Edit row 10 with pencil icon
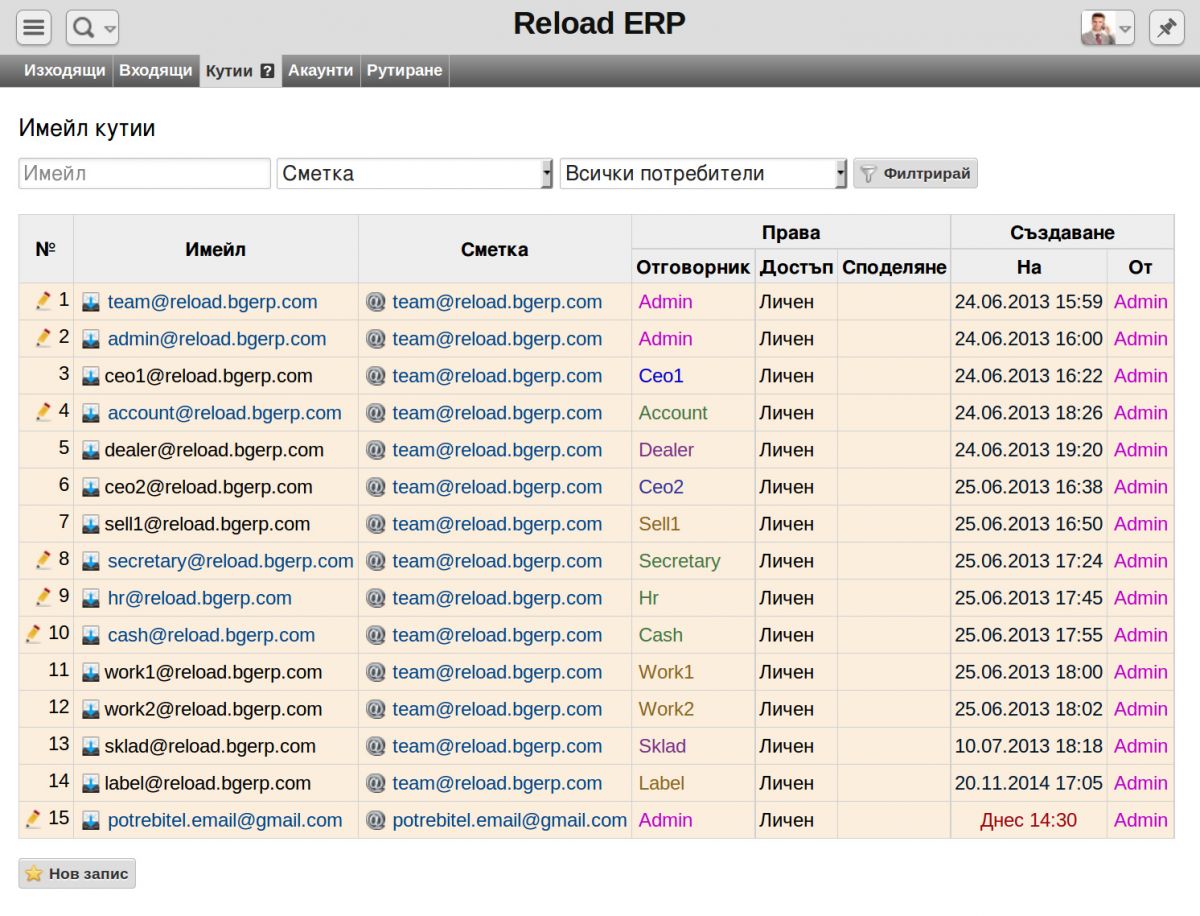The width and height of the screenshot is (1200, 916). click(33, 633)
